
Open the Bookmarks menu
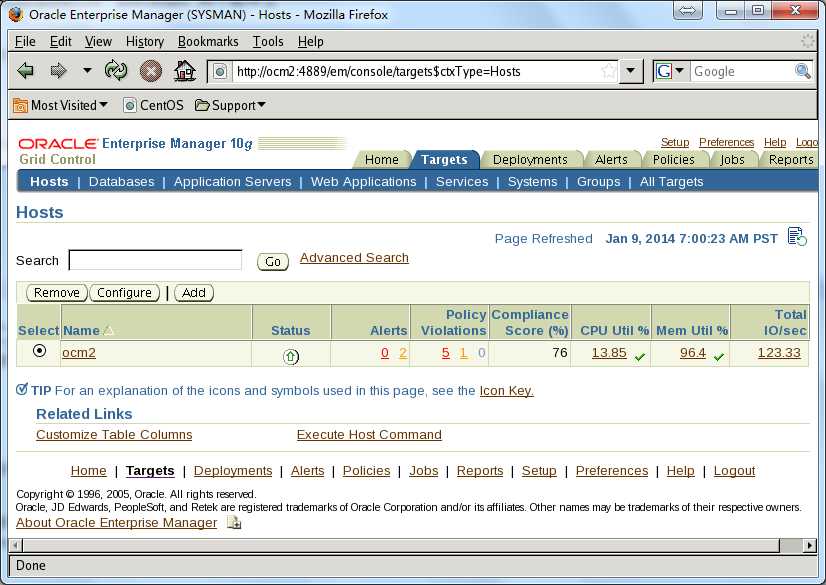(208, 42)
